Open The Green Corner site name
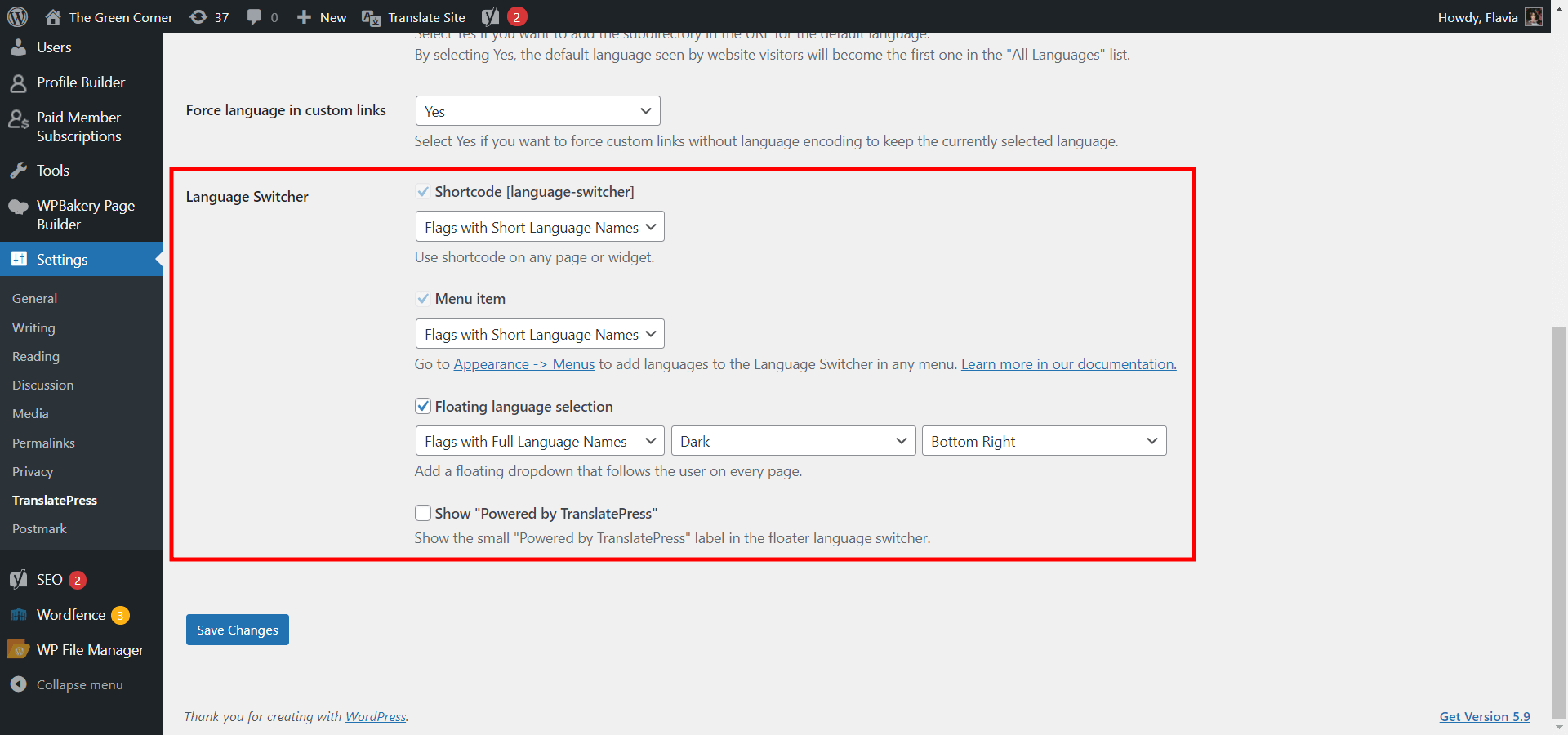1568x735 pixels. tap(121, 17)
